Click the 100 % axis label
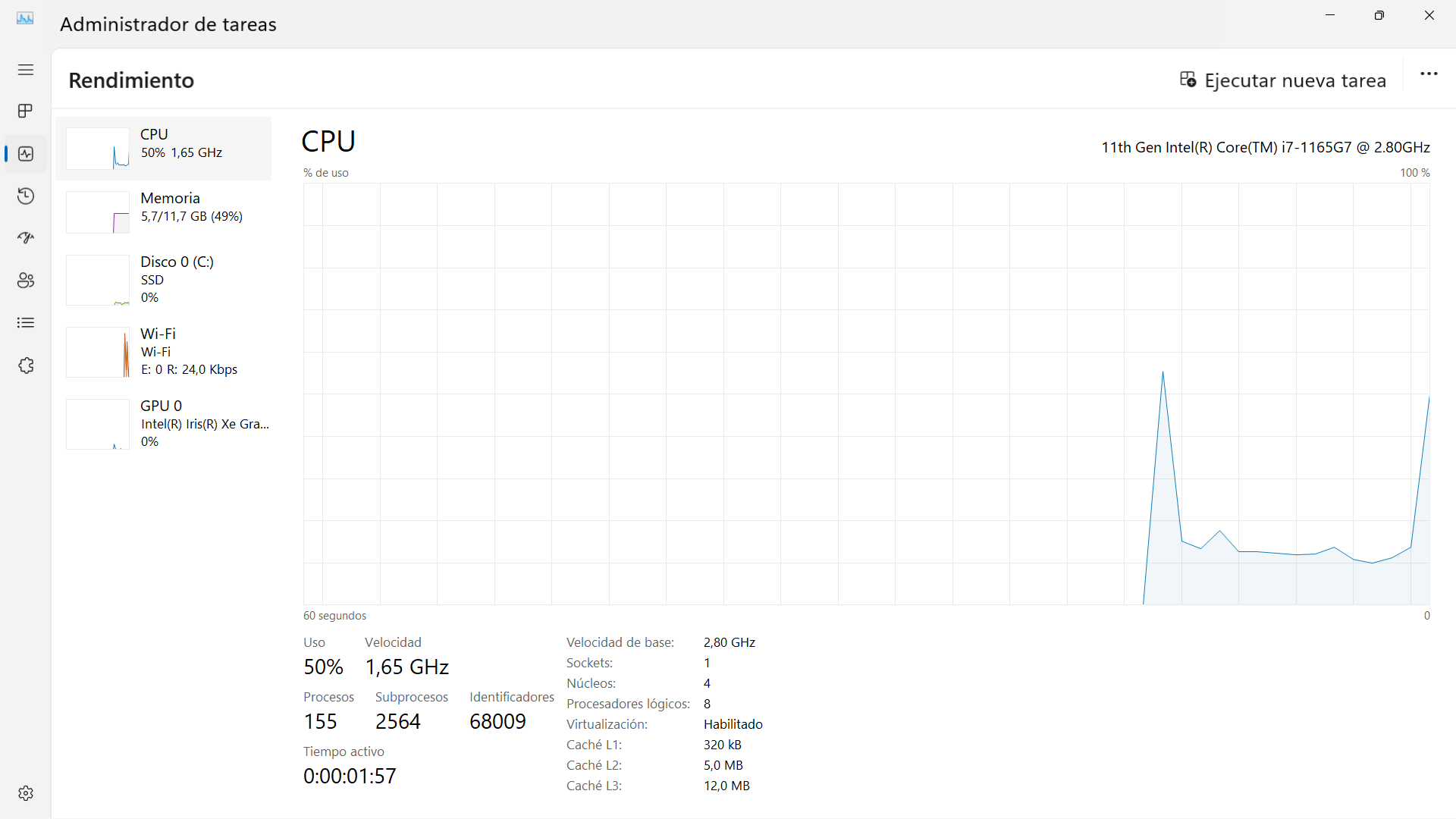Viewport: 1456px width, 819px height. point(1415,173)
